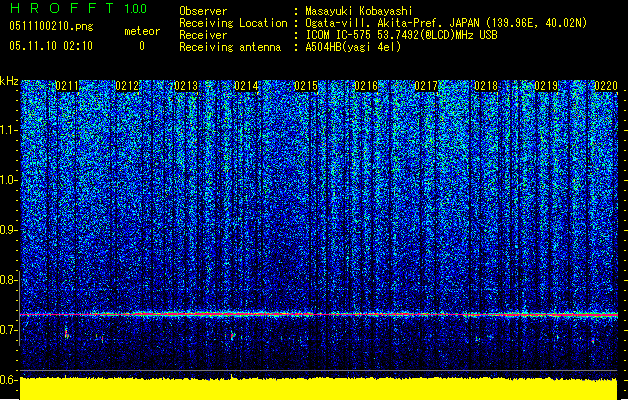Select the filename 0511100210.png
The height and width of the screenshot is (400, 629).
[51, 26]
